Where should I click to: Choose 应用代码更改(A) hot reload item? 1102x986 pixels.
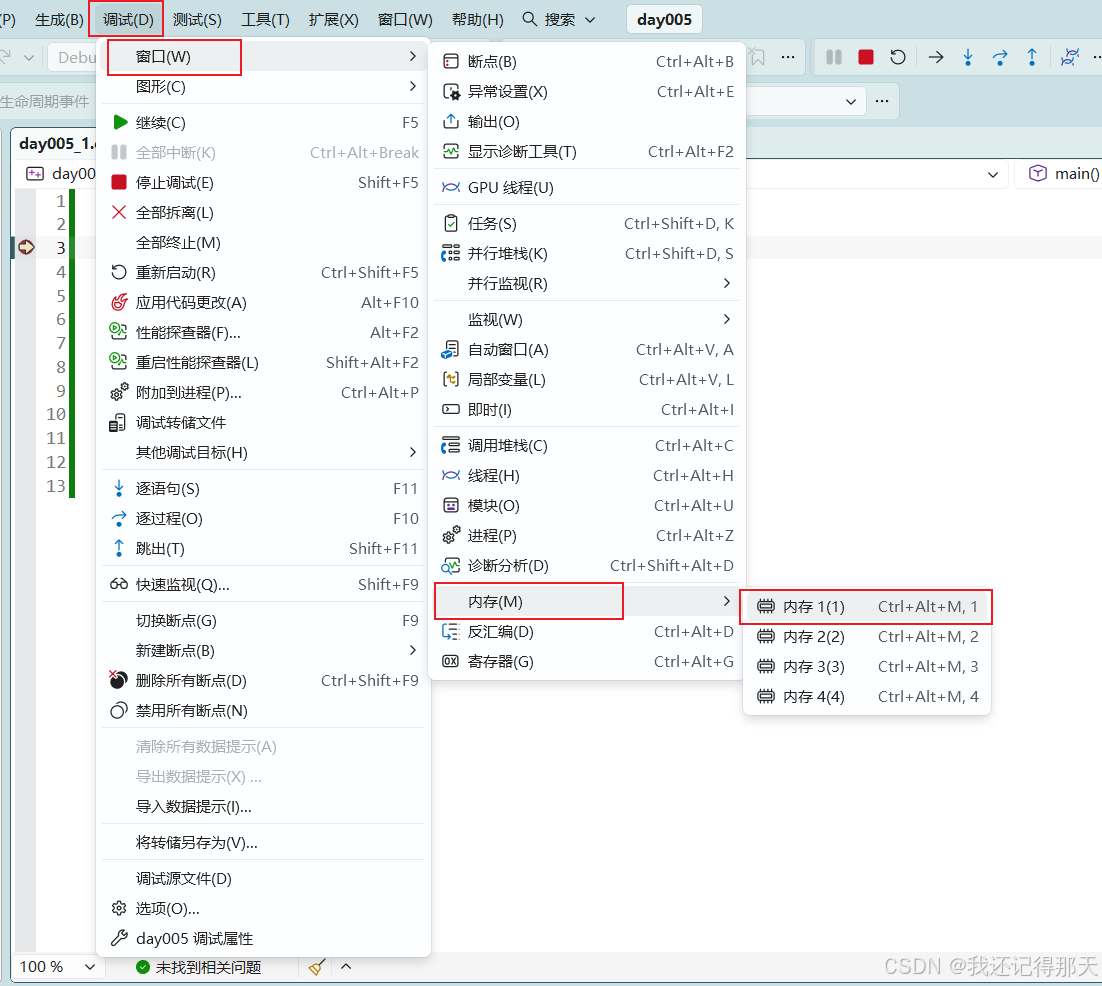(x=264, y=302)
